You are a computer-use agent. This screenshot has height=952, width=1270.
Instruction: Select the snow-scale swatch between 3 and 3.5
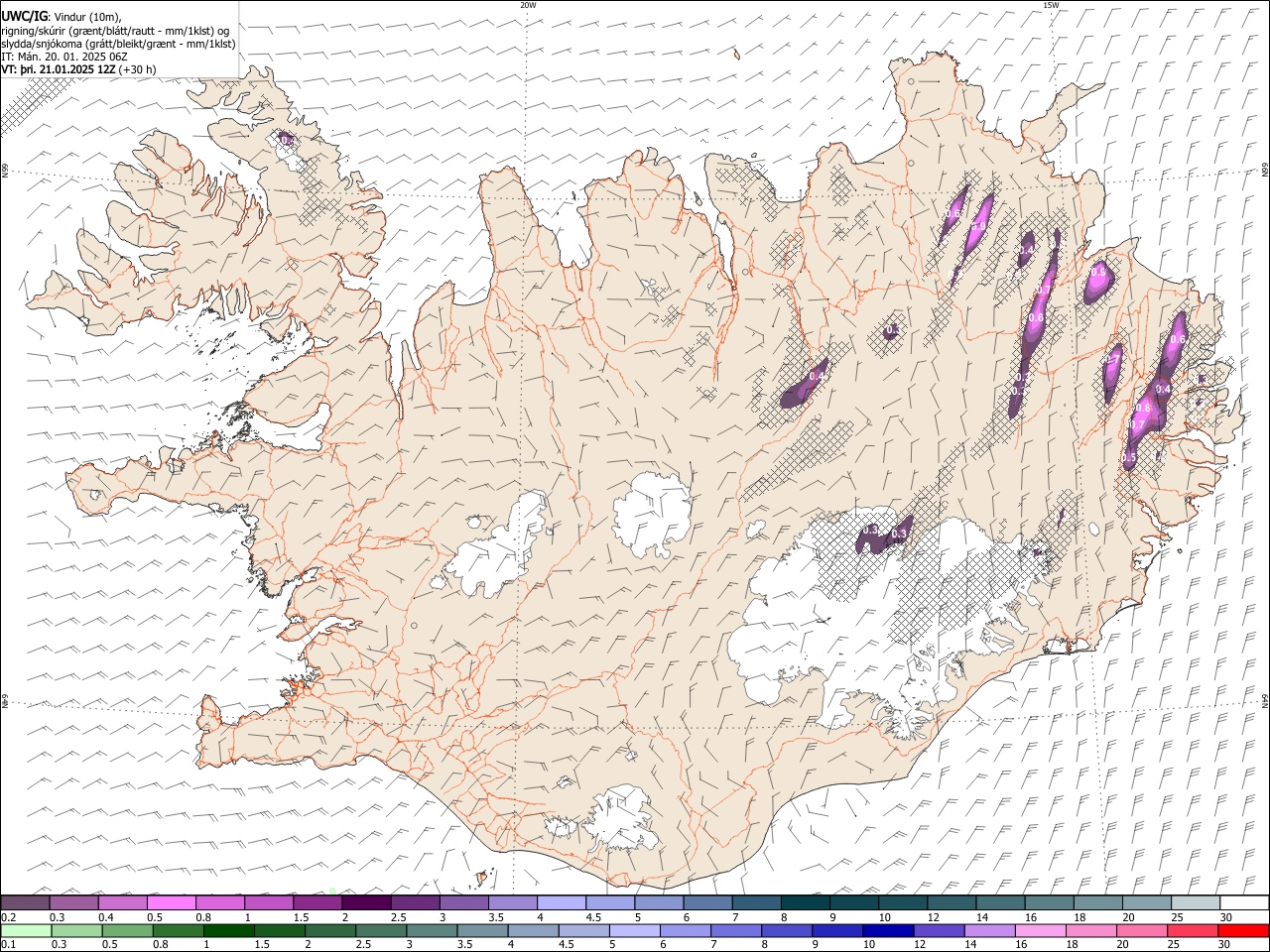tap(463, 902)
